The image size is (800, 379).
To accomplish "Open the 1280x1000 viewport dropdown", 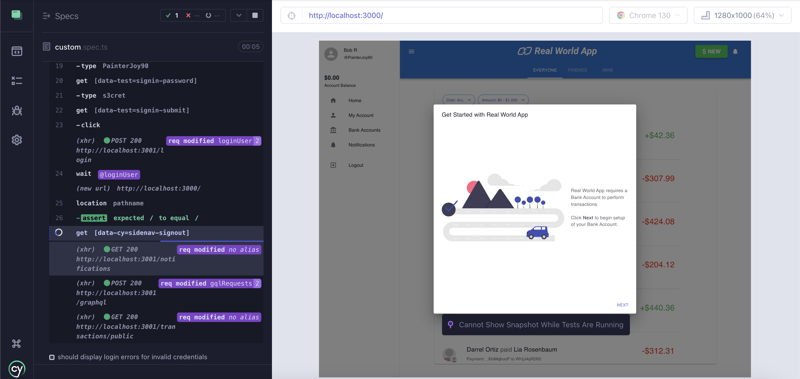I will [x=742, y=15].
